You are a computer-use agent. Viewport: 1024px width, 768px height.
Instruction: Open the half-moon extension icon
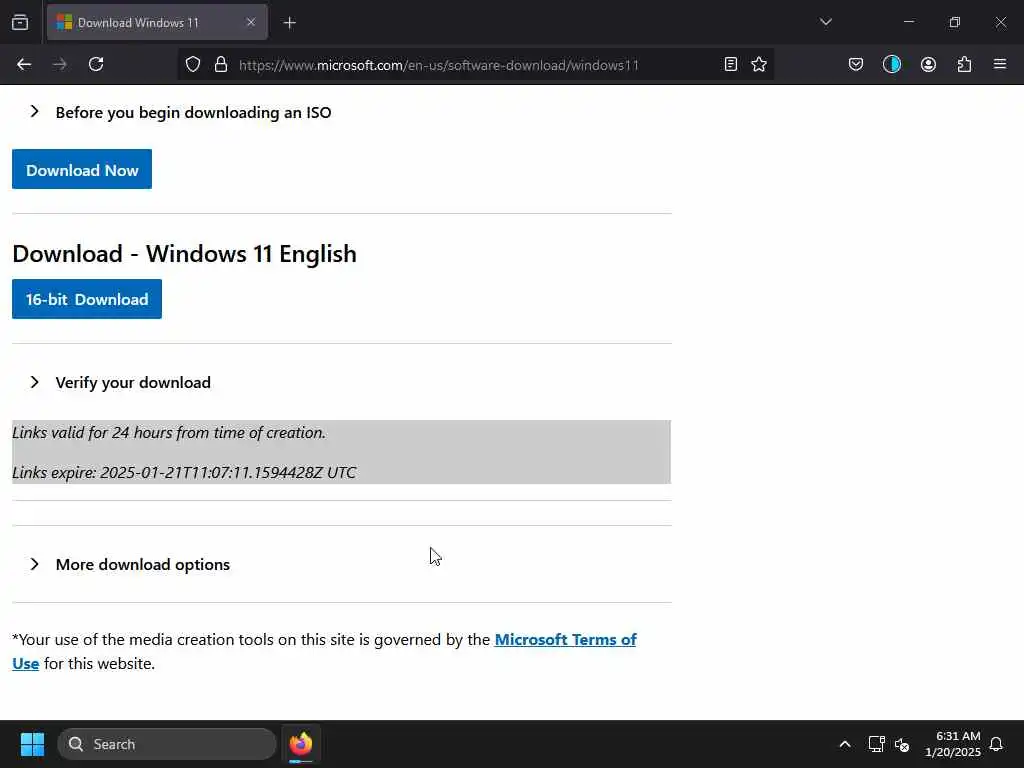(x=891, y=64)
